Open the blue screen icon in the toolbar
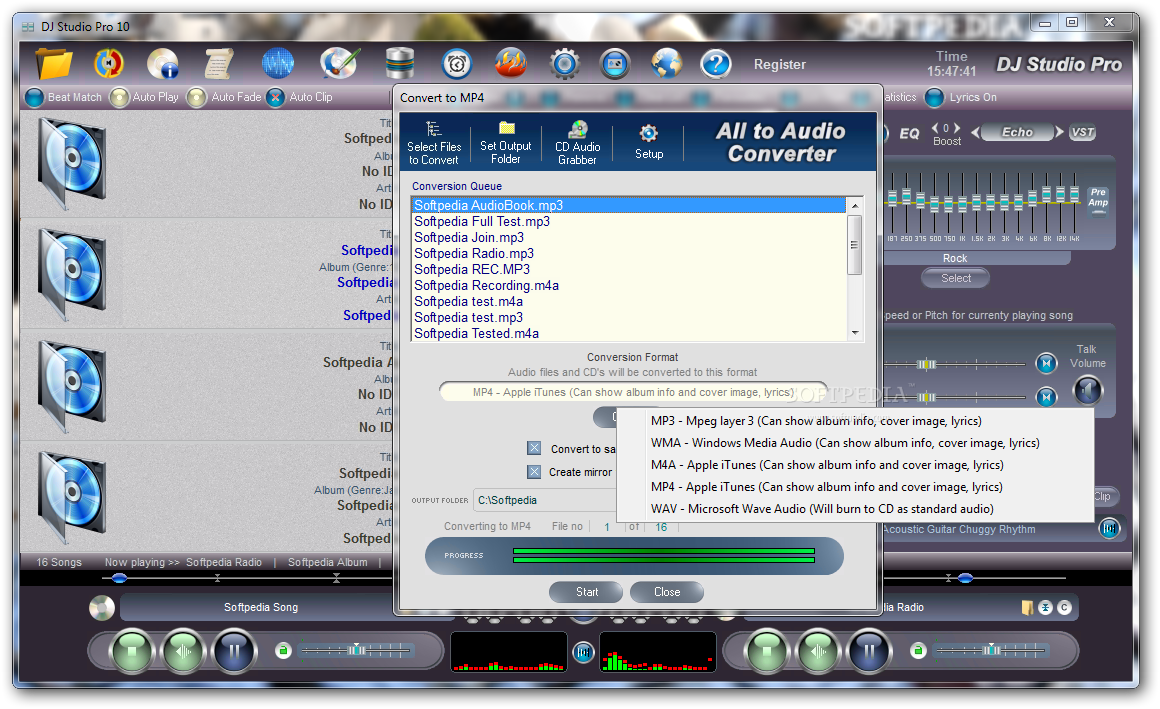1160x709 pixels. click(x=615, y=64)
